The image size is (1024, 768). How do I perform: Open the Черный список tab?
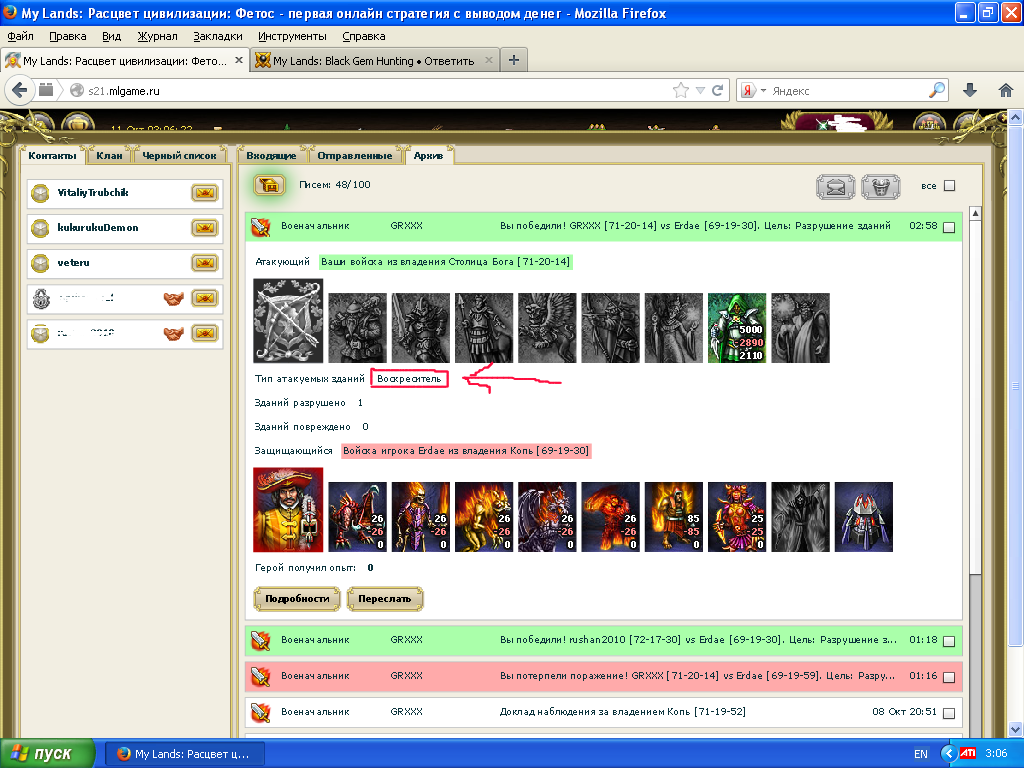click(x=179, y=156)
